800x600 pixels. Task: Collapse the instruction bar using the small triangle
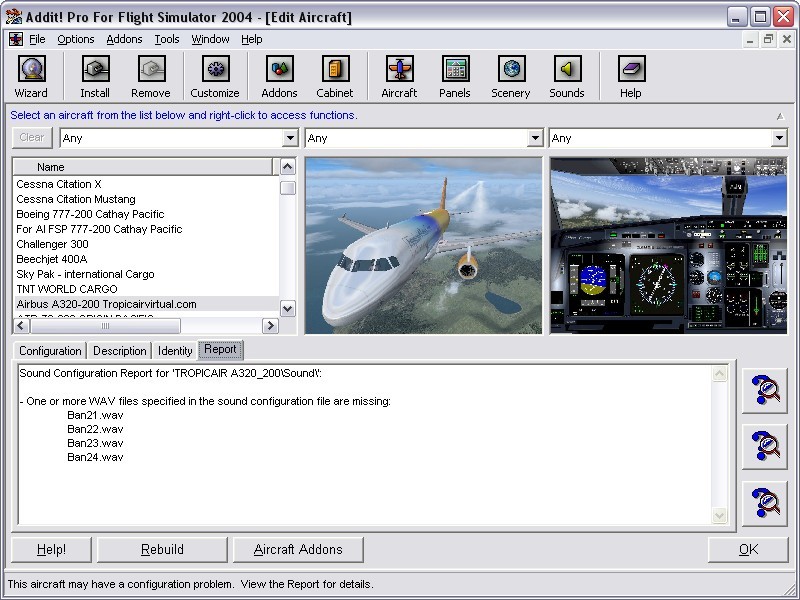pos(780,116)
